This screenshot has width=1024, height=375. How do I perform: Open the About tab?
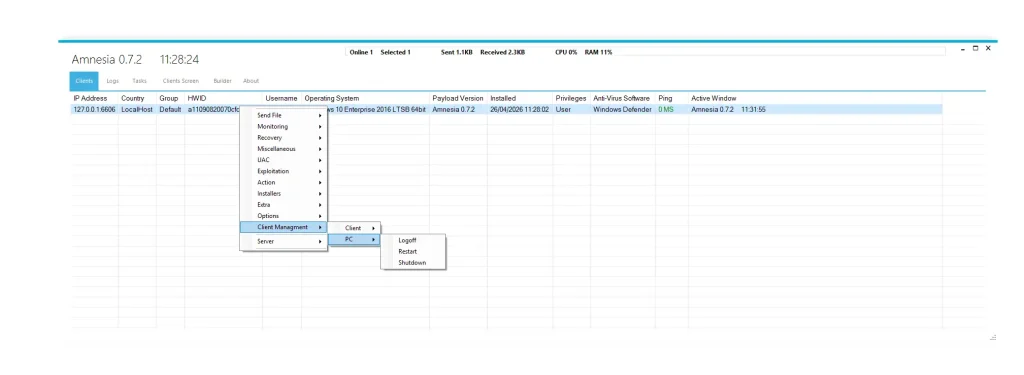251,81
